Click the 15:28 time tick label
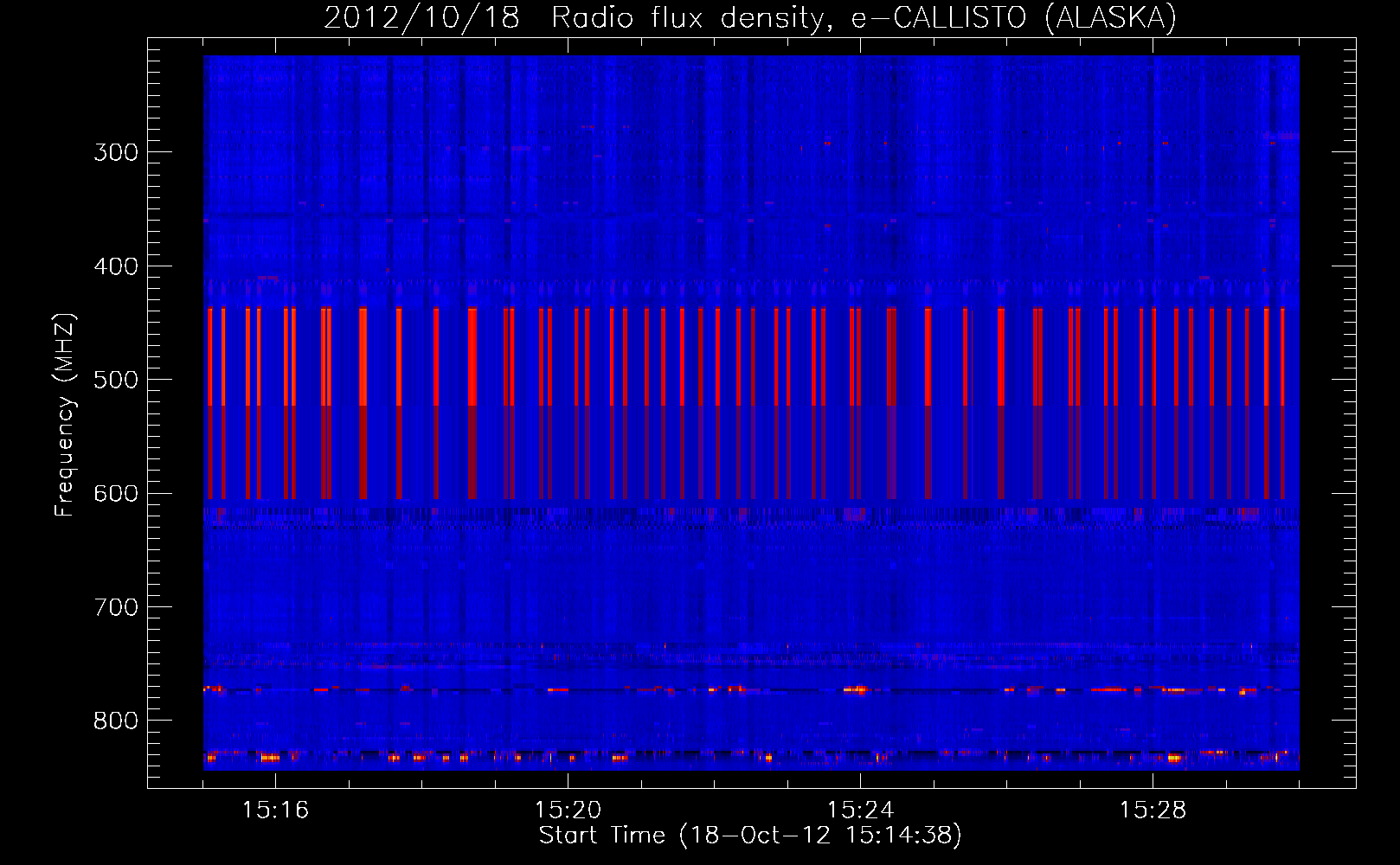Viewport: 1400px width, 865px height. pos(1153,811)
